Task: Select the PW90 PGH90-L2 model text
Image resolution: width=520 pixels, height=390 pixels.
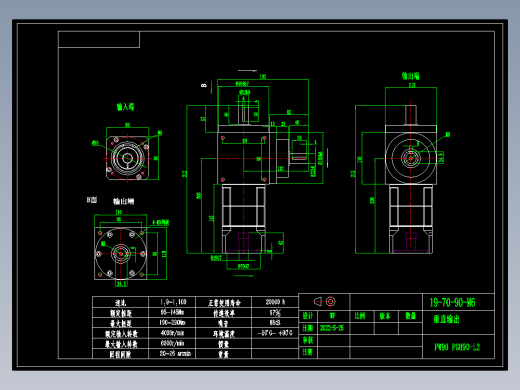Action: click(457, 347)
